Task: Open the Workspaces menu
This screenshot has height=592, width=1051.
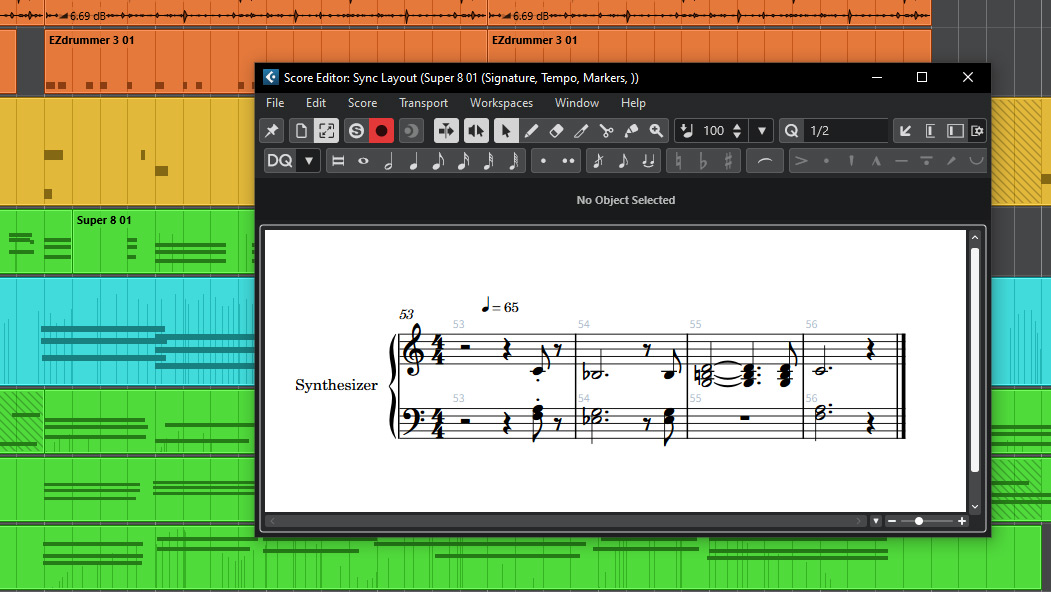Action: coord(501,103)
